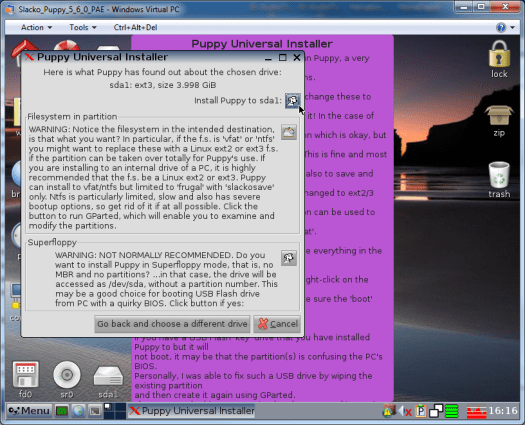Click the Superfloppy mode install icon button
The image size is (525, 425).
289,258
